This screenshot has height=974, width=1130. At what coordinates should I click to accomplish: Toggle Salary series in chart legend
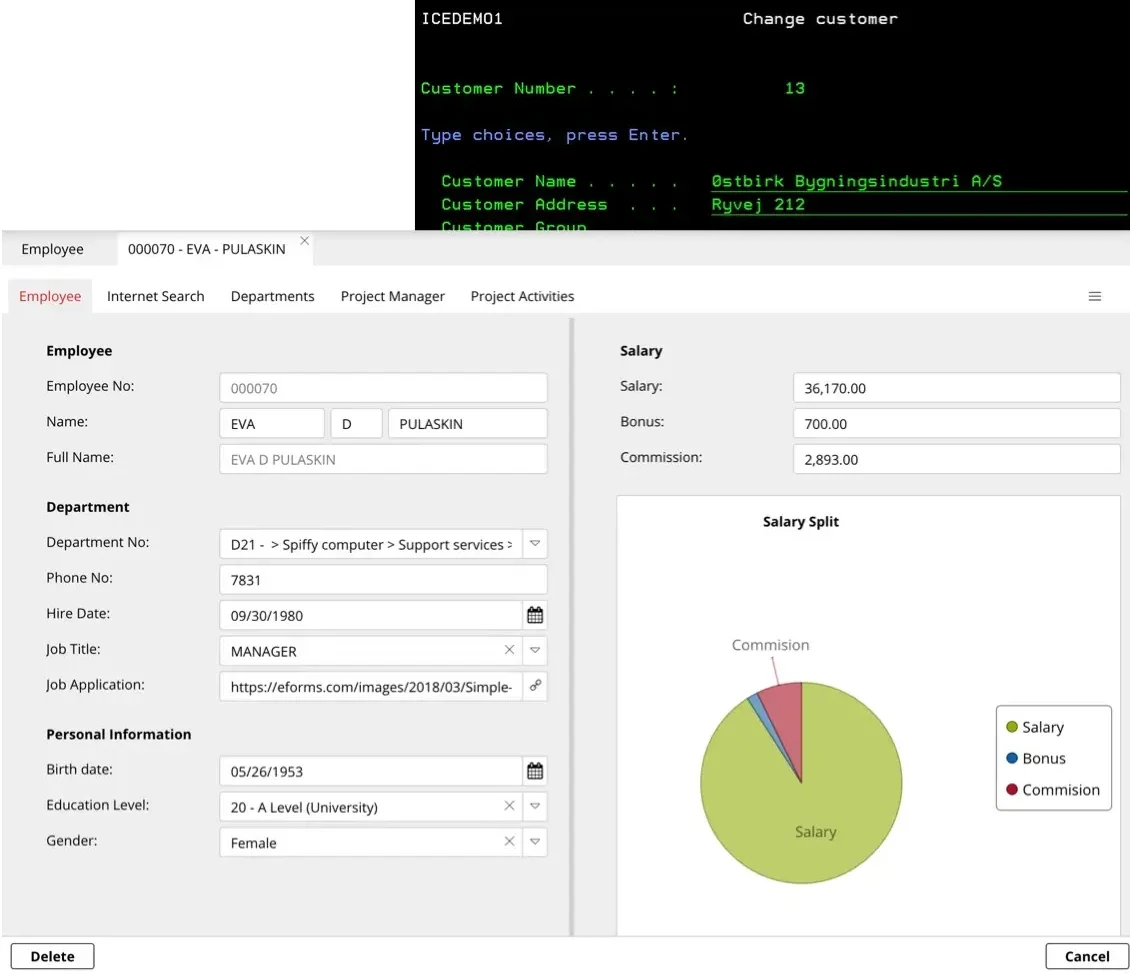click(x=1035, y=727)
